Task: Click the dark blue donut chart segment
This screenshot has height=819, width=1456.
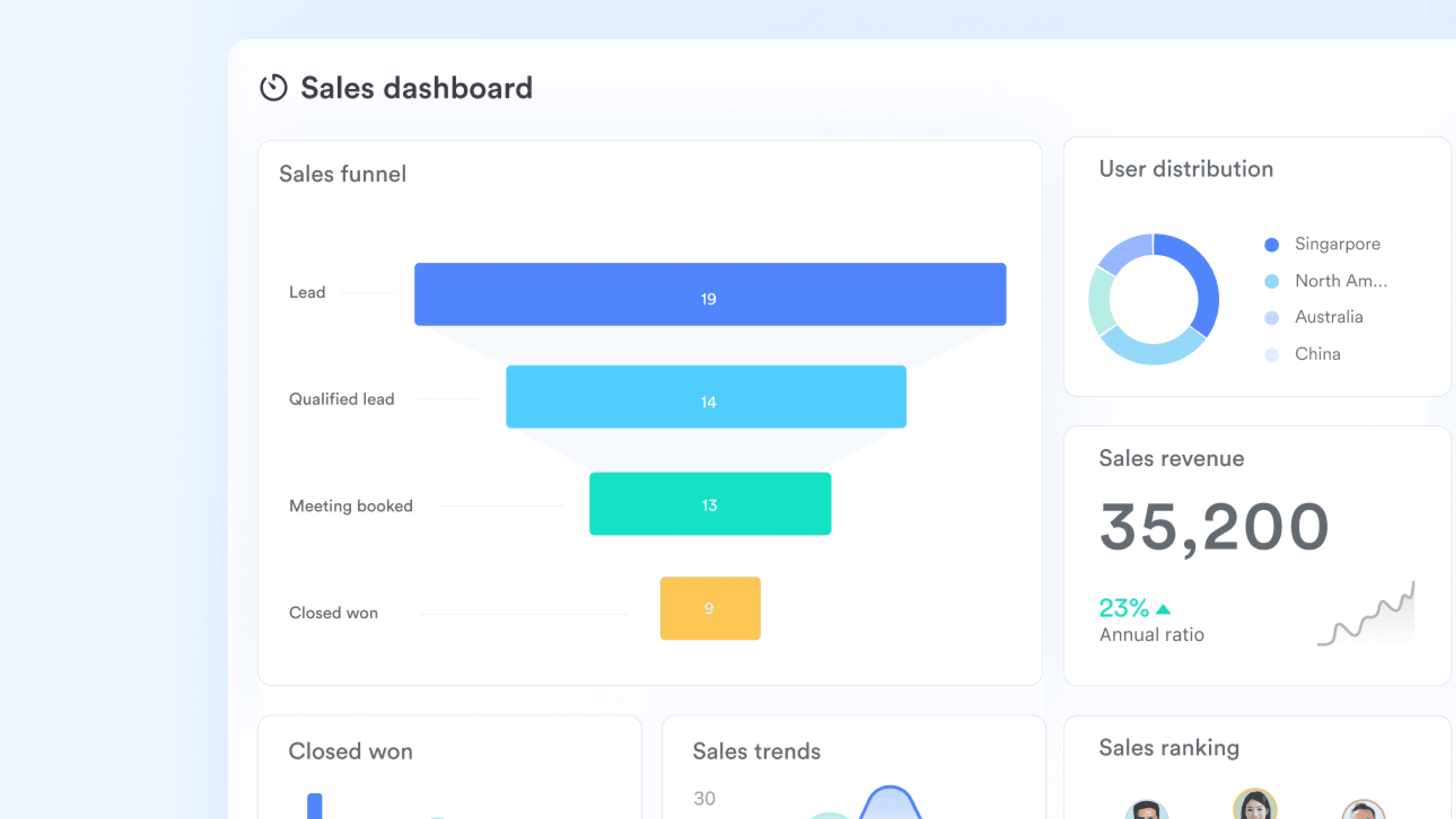Action: (1204, 280)
